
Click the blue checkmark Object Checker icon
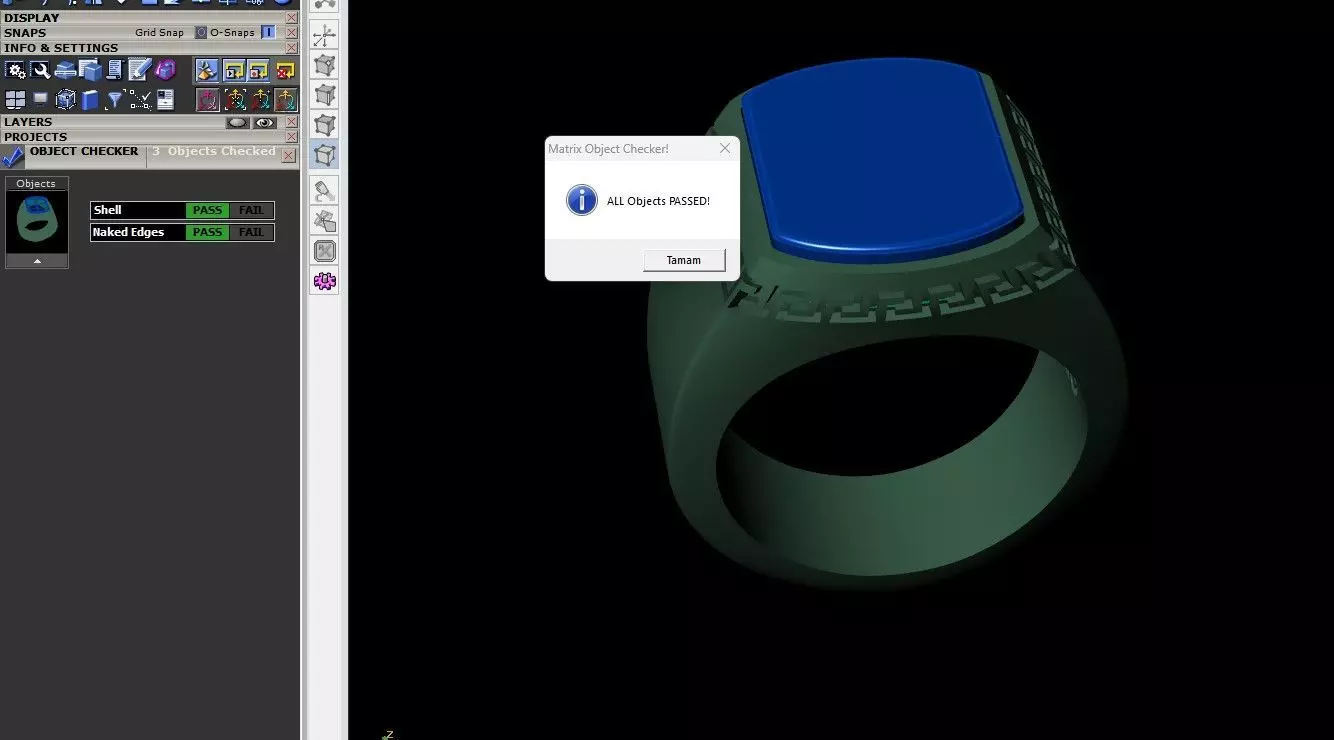pos(14,157)
